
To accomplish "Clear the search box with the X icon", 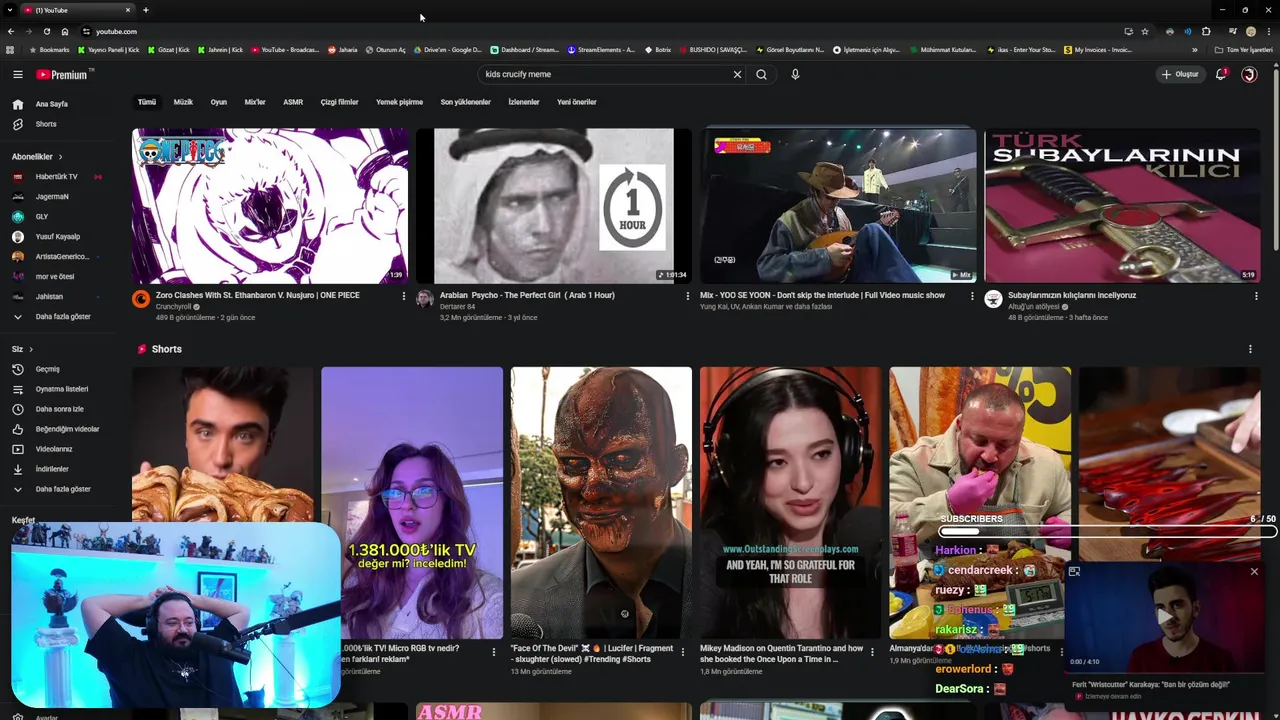I will (x=737, y=74).
